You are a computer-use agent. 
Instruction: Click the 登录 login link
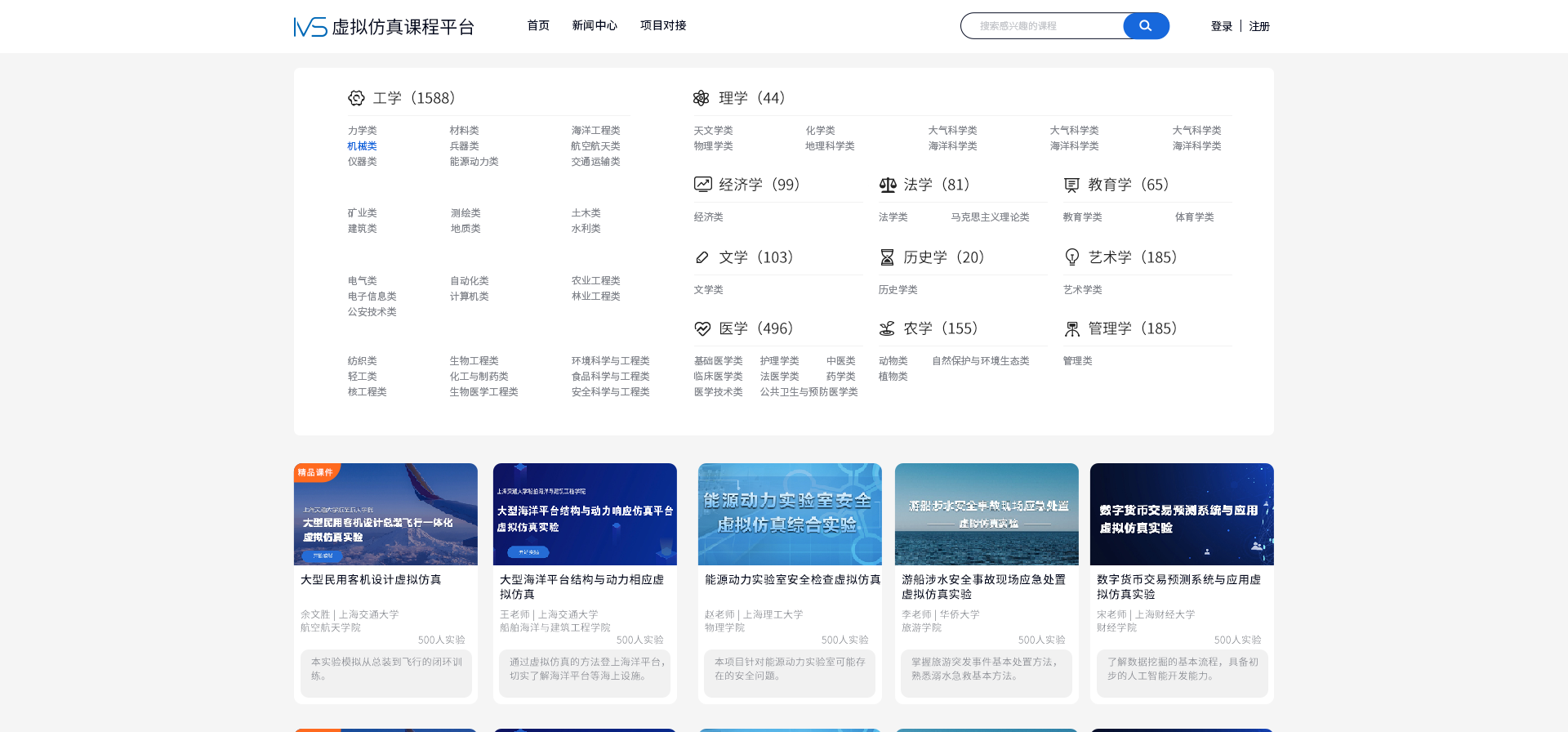[x=1221, y=26]
